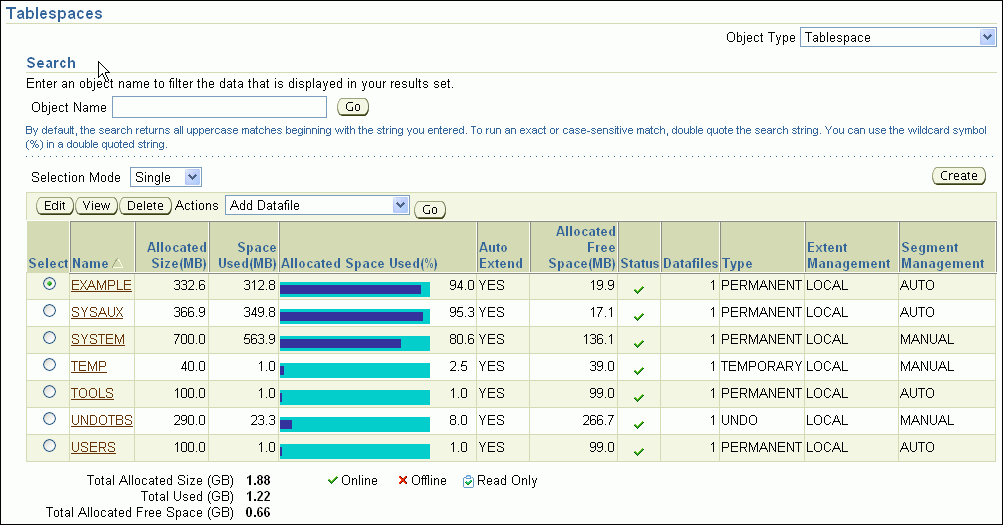This screenshot has height=525, width=1003.
Task: Click the status checkmark in the USERS row
Action: (x=639, y=451)
